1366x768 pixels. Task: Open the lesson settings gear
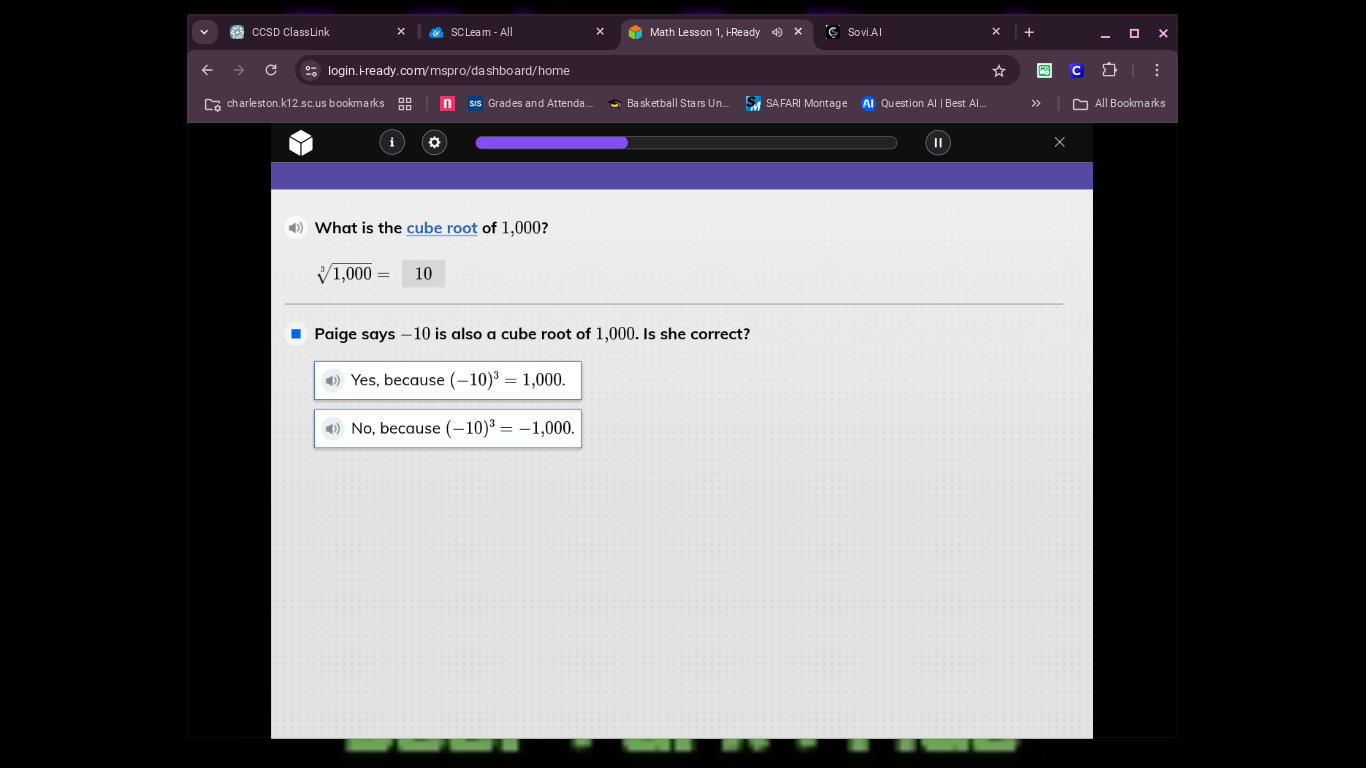(x=434, y=142)
